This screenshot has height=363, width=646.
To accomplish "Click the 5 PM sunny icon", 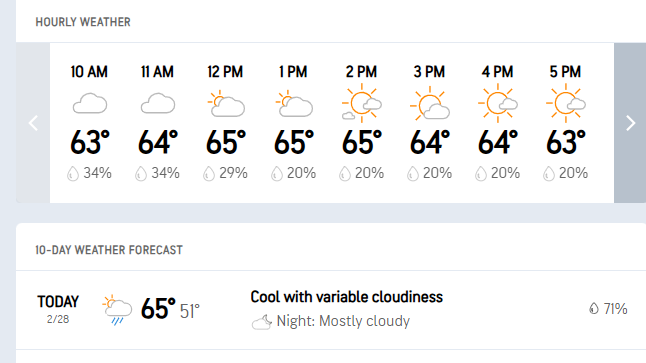I will click(566, 103).
